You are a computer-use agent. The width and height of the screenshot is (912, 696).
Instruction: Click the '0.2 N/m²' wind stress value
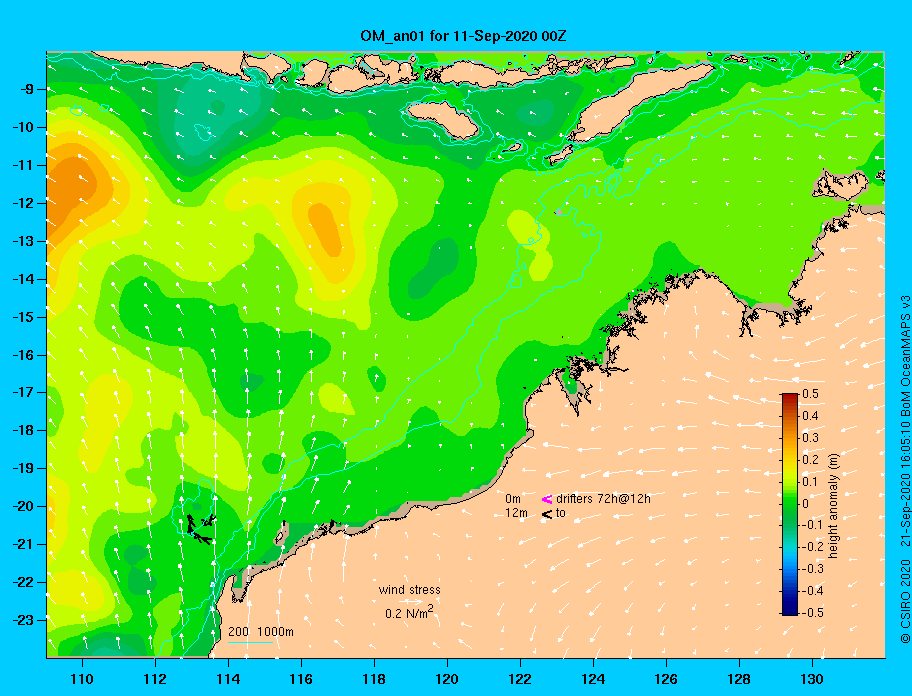coord(409,613)
